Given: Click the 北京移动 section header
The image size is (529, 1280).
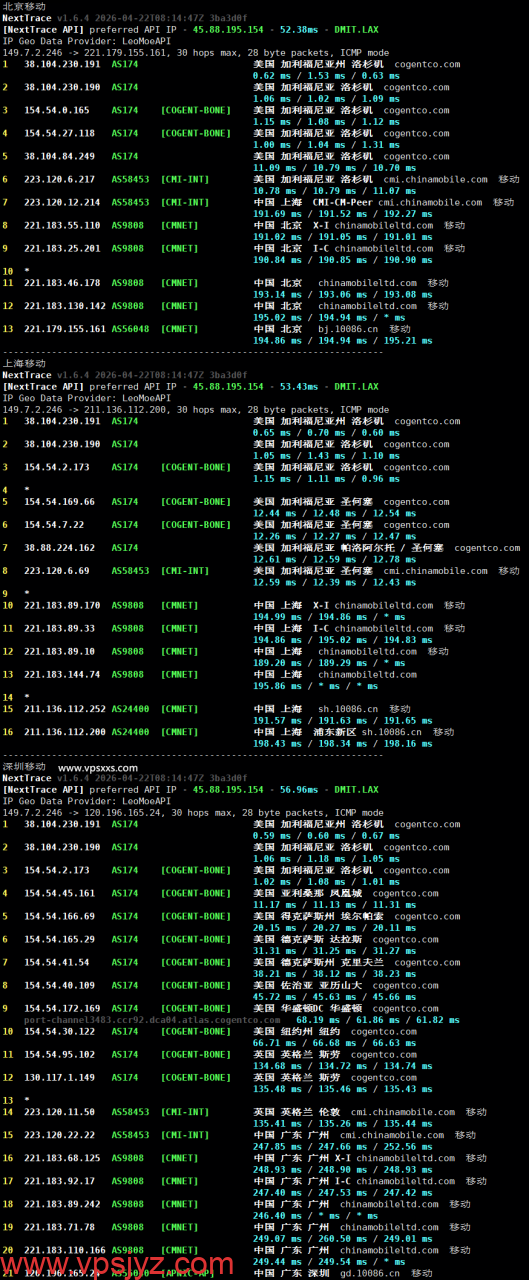Looking at the screenshot, I should [x=24, y=6].
